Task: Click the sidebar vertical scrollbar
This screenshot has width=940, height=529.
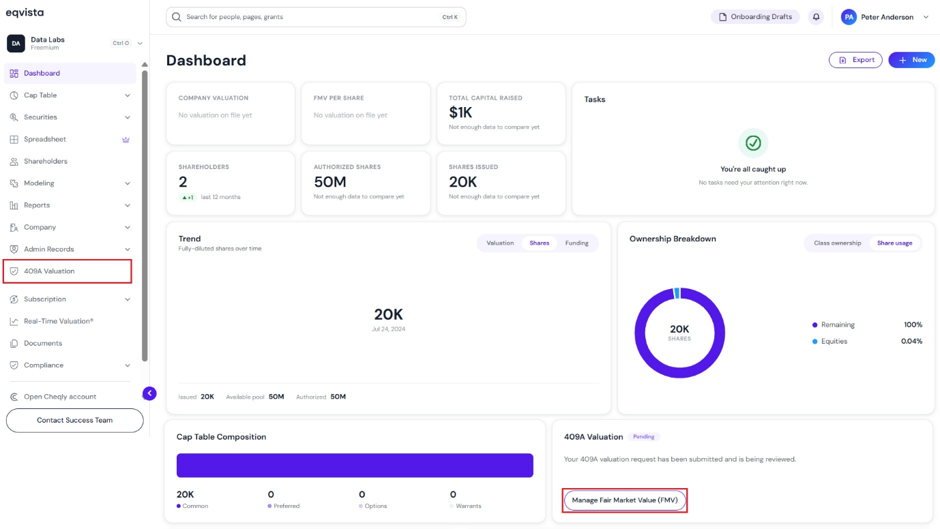Action: (x=144, y=216)
